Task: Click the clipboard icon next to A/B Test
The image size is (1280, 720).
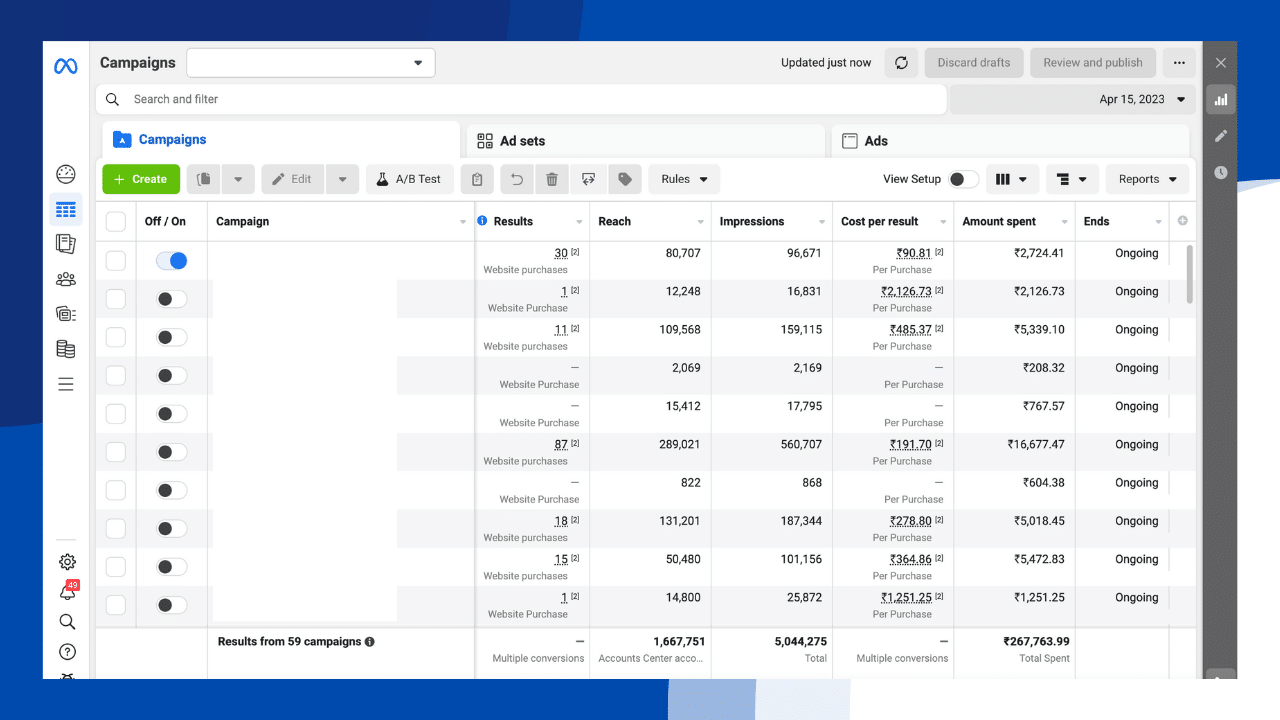Action: 477,179
